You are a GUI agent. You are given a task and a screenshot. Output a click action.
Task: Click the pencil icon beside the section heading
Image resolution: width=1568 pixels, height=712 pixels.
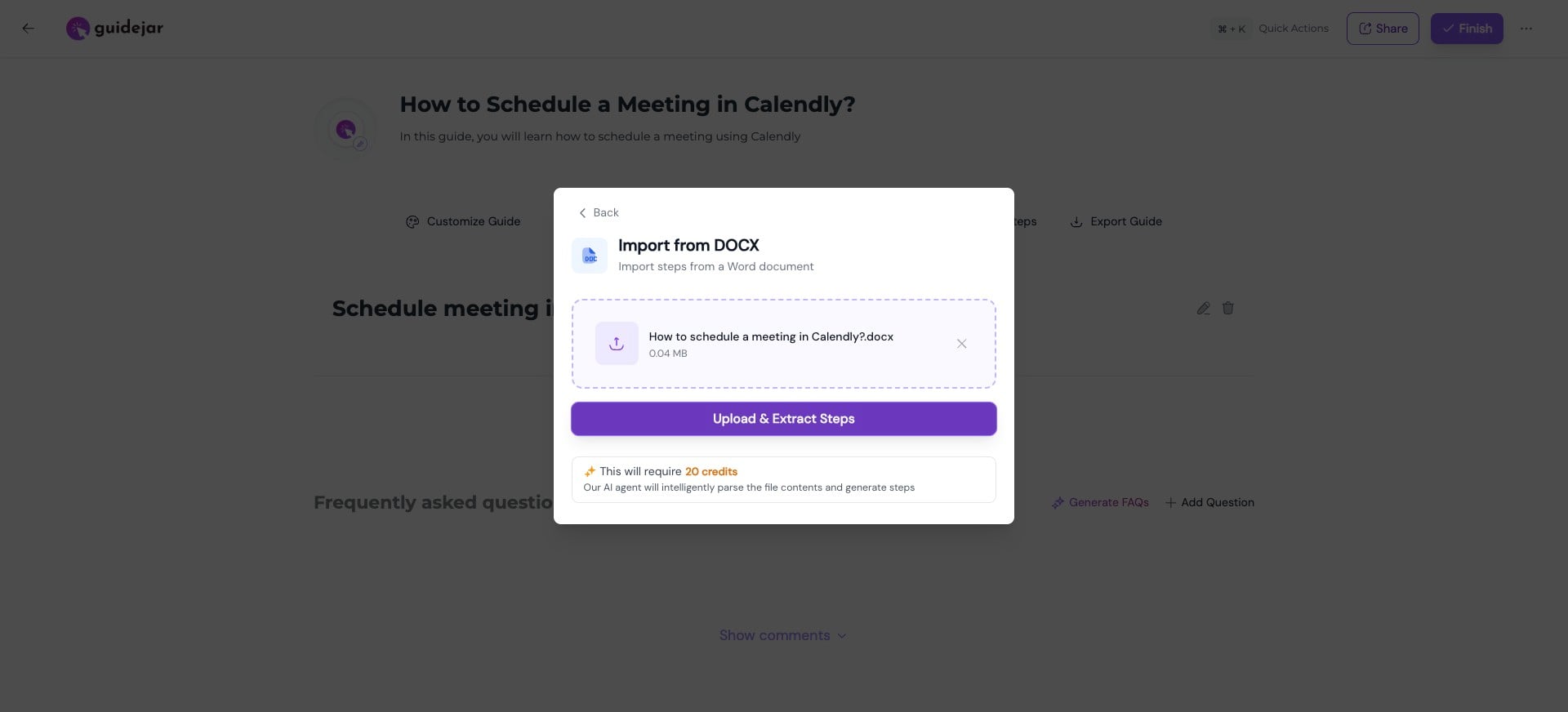click(x=1202, y=308)
